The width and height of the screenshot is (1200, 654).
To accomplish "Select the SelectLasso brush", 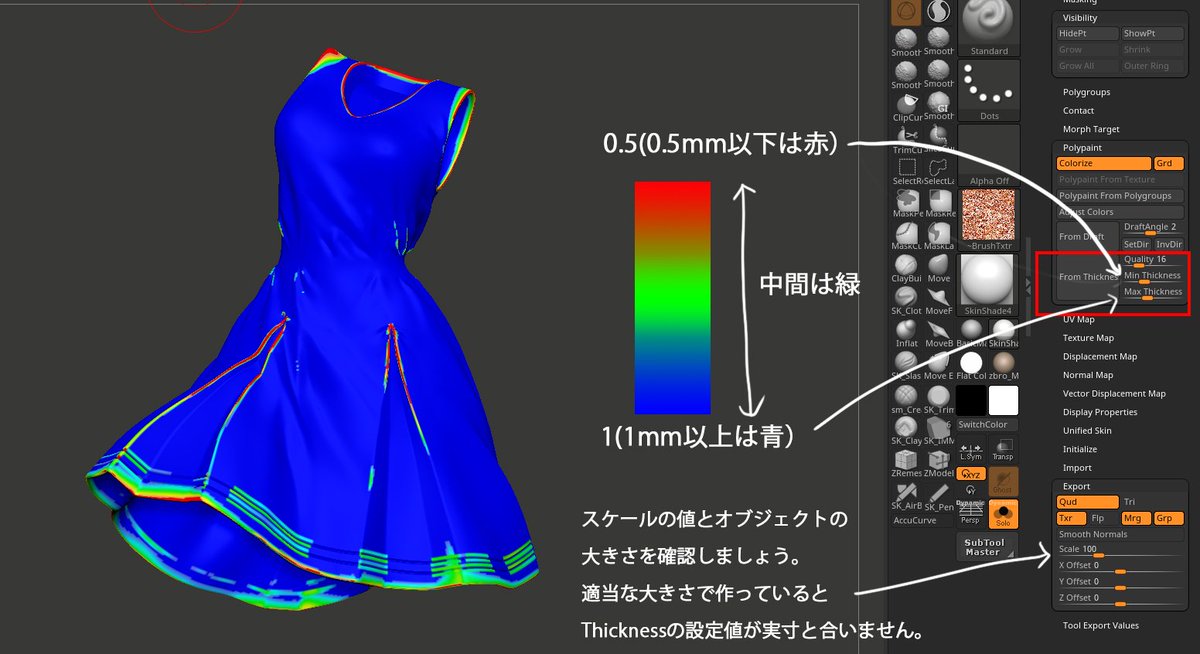I will point(939,171).
